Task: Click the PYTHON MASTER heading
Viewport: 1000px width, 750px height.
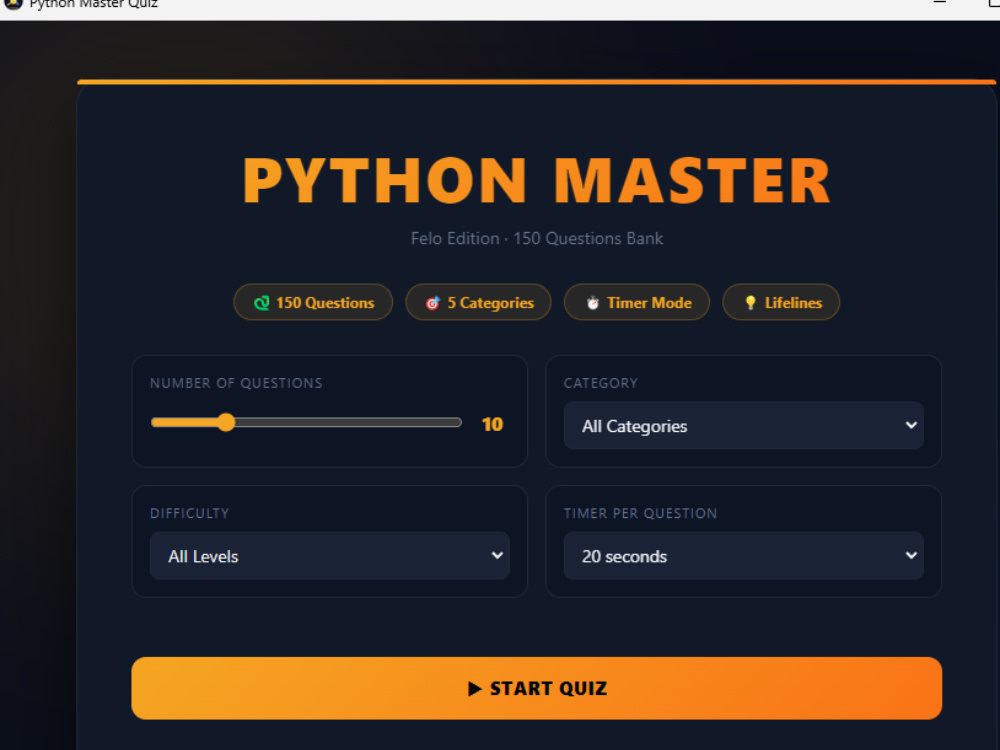Action: pos(536,181)
